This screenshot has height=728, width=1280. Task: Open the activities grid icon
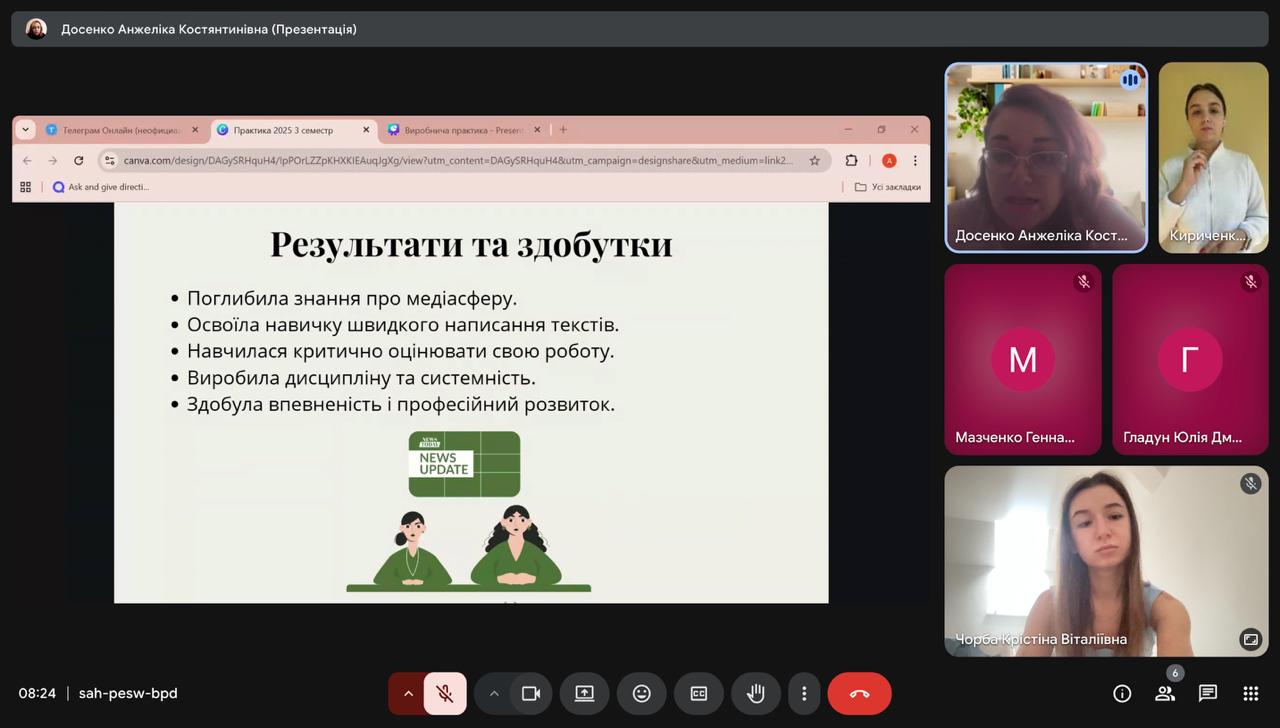1250,693
